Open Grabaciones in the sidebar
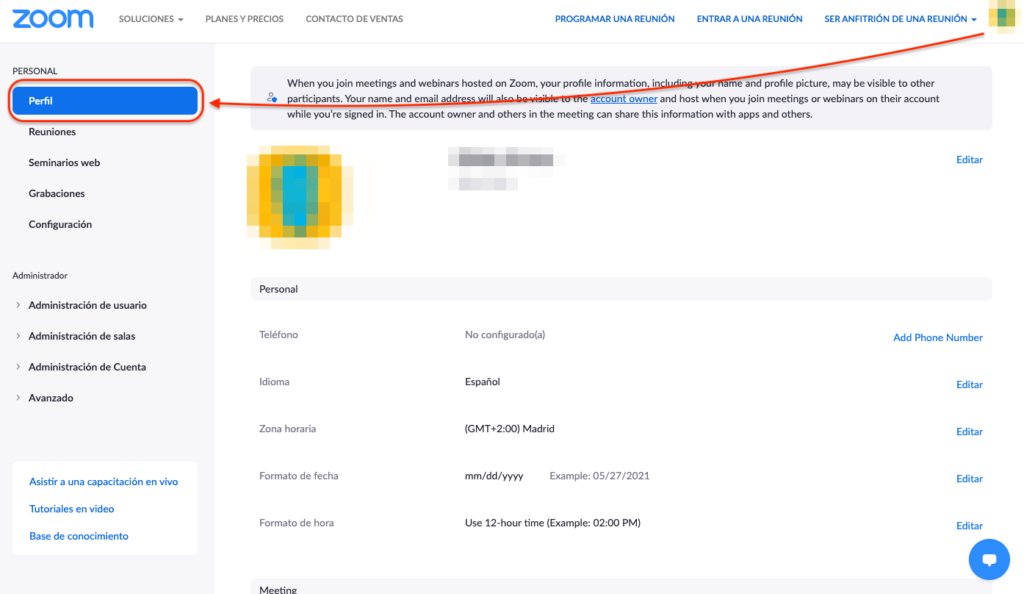Viewport: 1024px width, 594px height. (56, 193)
